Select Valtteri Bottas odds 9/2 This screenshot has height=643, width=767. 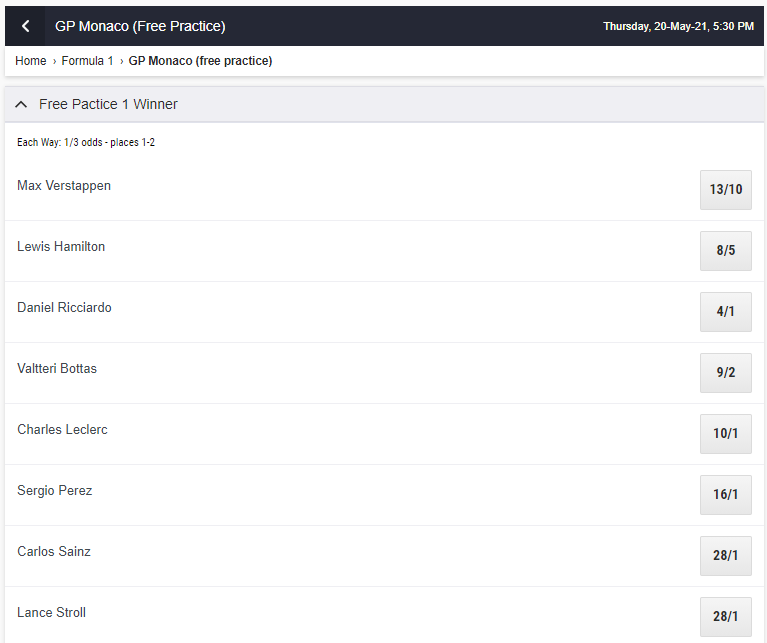[725, 373]
